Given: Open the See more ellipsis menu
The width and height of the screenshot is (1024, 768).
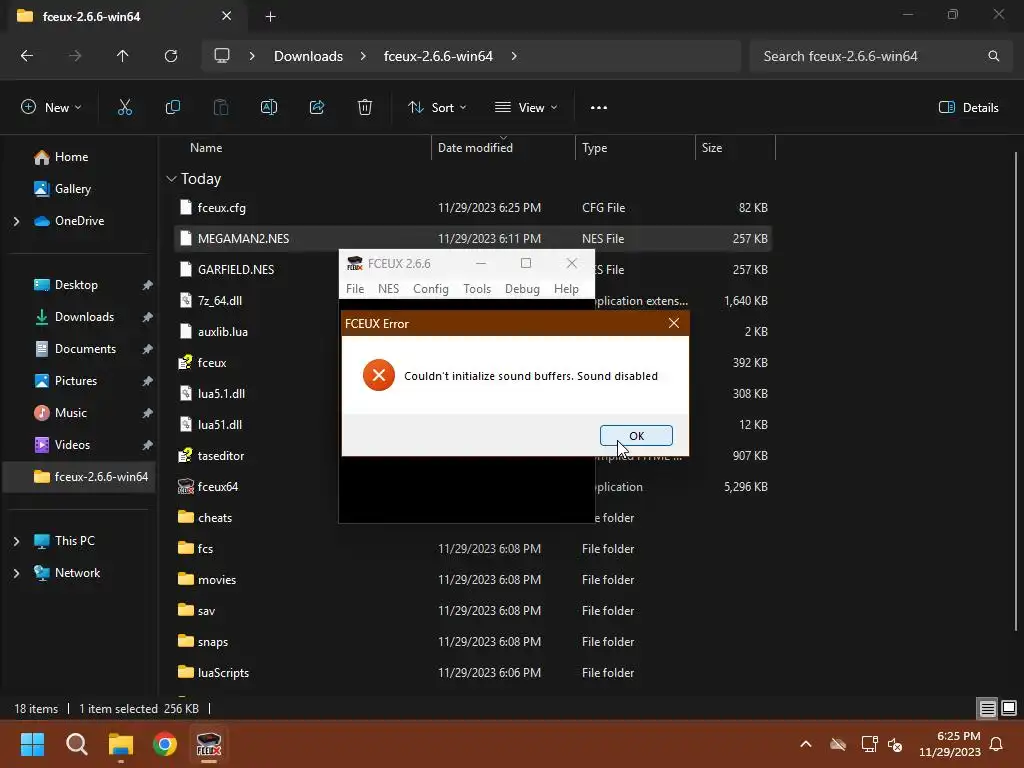Looking at the screenshot, I should tap(598, 108).
